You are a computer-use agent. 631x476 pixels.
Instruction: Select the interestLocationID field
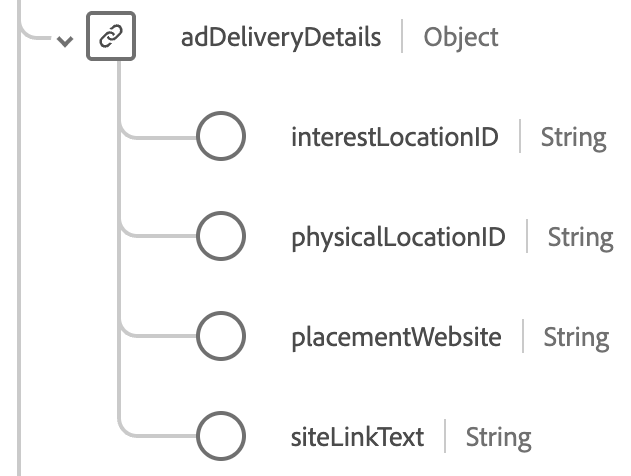pos(394,137)
